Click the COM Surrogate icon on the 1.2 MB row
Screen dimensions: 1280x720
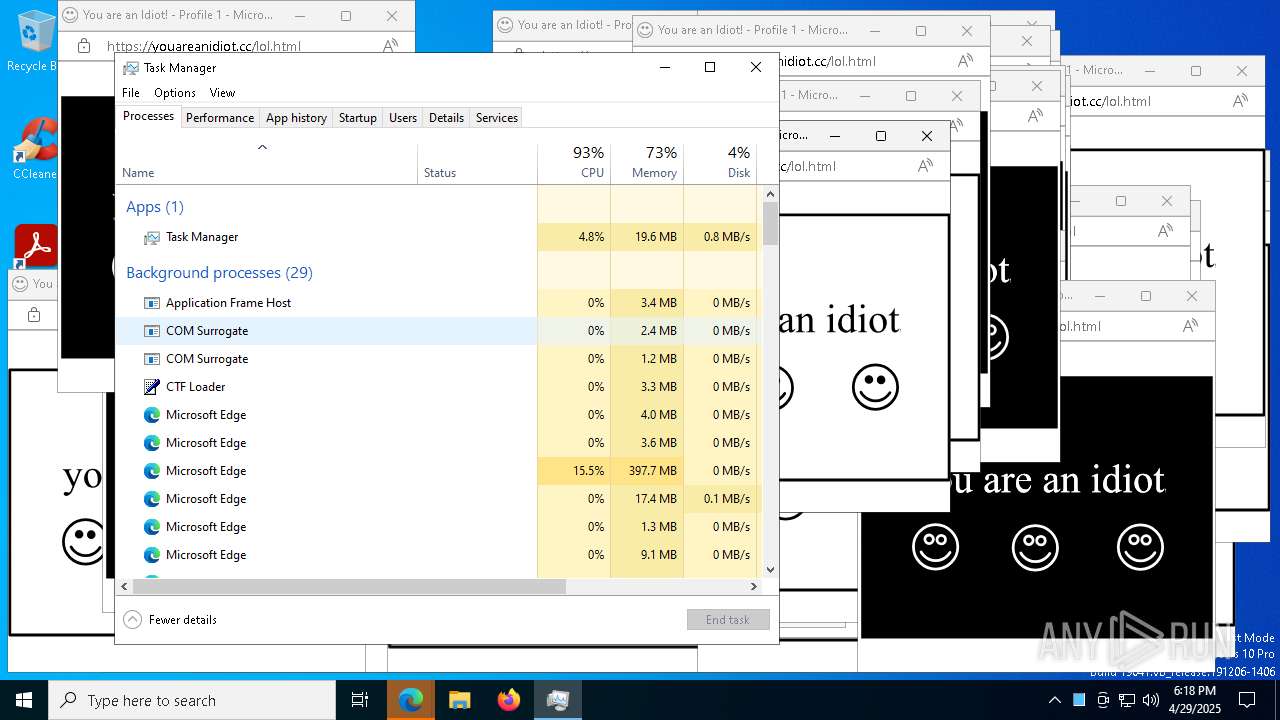152,359
